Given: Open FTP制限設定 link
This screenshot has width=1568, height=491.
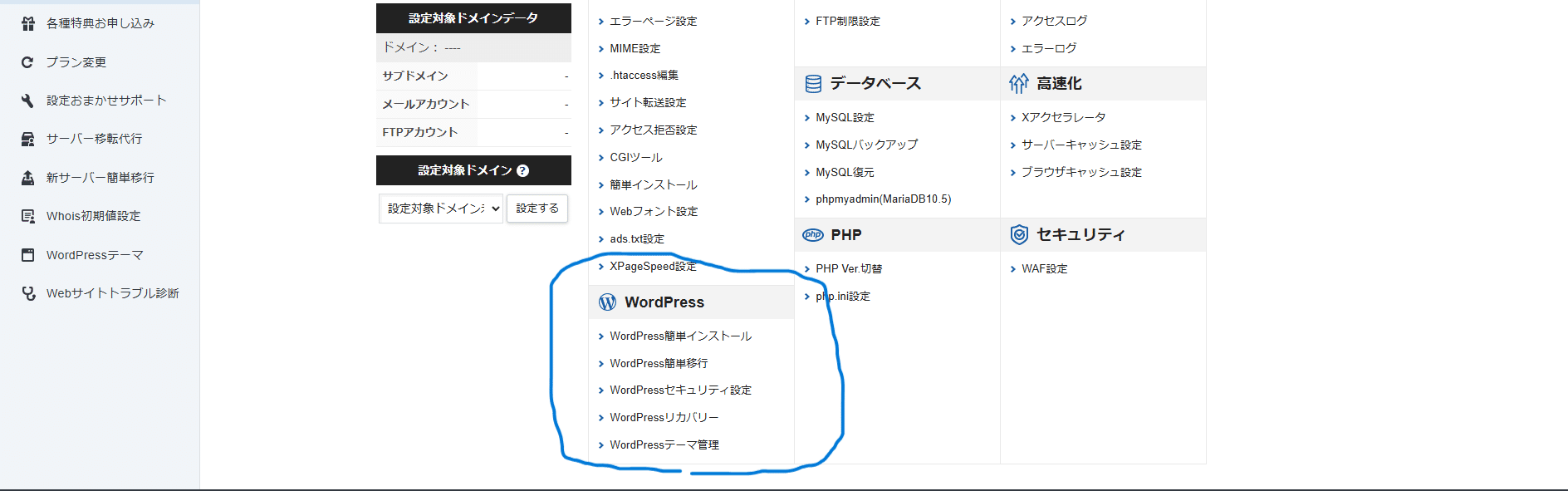Looking at the screenshot, I should (x=848, y=21).
